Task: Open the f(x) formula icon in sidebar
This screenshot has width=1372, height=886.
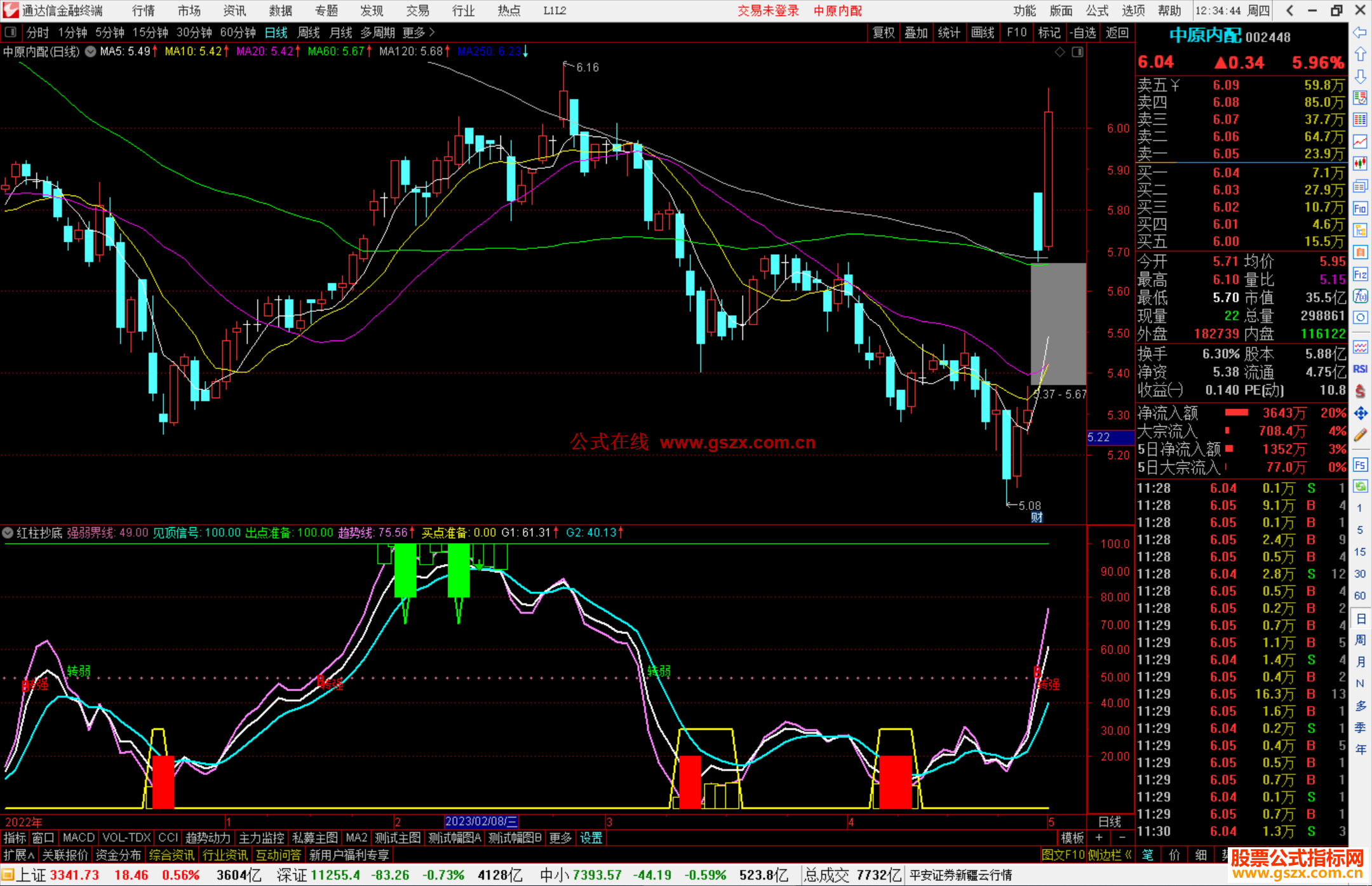Action: (1359, 296)
